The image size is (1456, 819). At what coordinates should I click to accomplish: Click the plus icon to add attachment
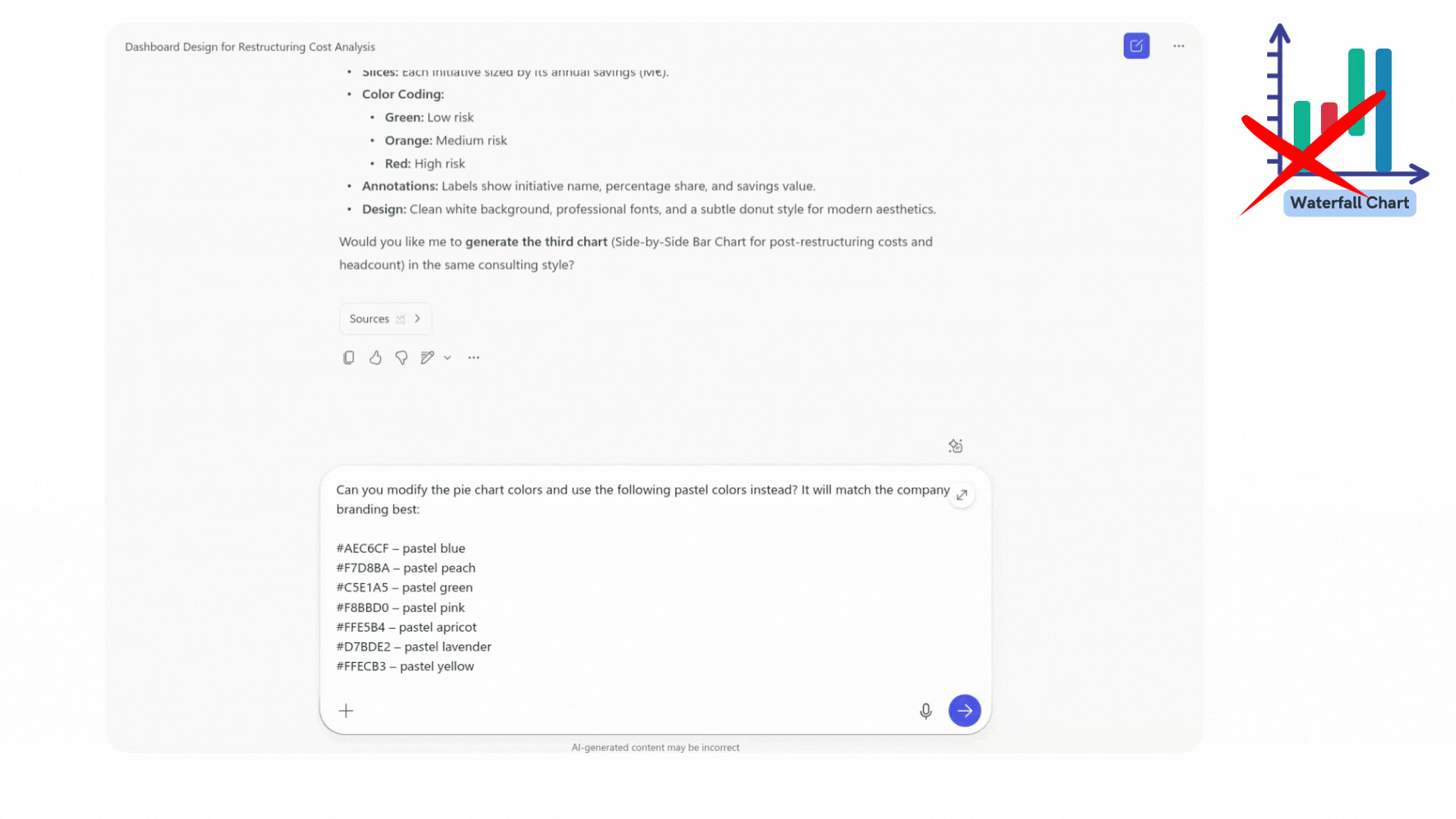[x=346, y=711]
